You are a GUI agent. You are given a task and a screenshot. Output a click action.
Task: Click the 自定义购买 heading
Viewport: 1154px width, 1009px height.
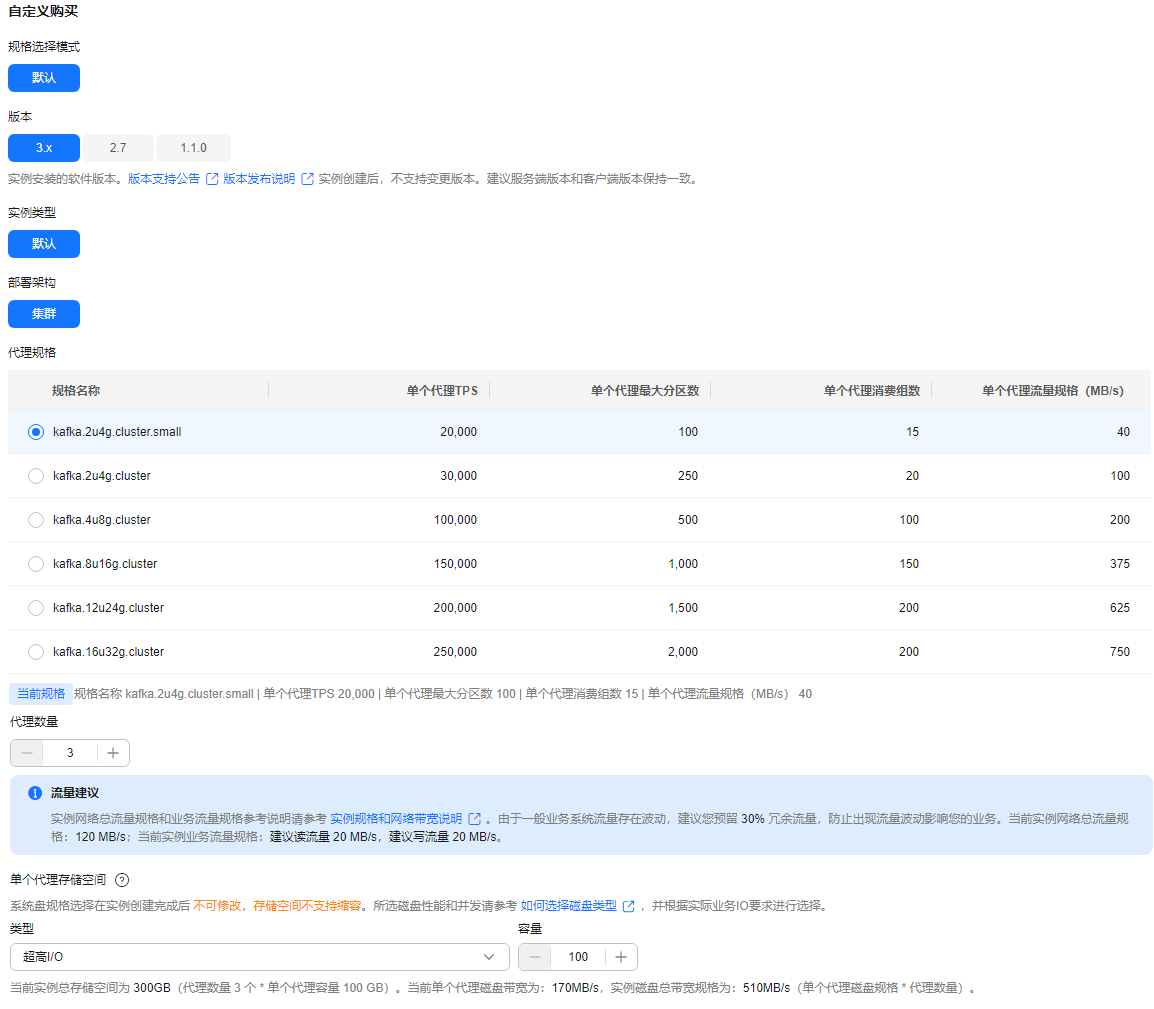click(x=43, y=12)
